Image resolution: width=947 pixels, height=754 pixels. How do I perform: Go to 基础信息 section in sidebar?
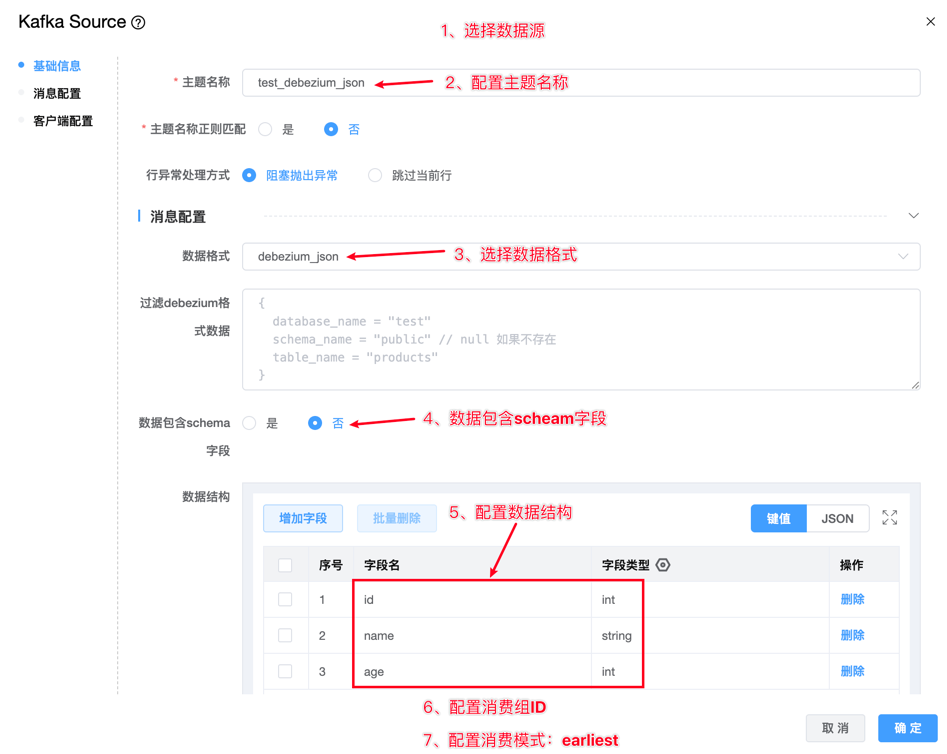point(57,66)
